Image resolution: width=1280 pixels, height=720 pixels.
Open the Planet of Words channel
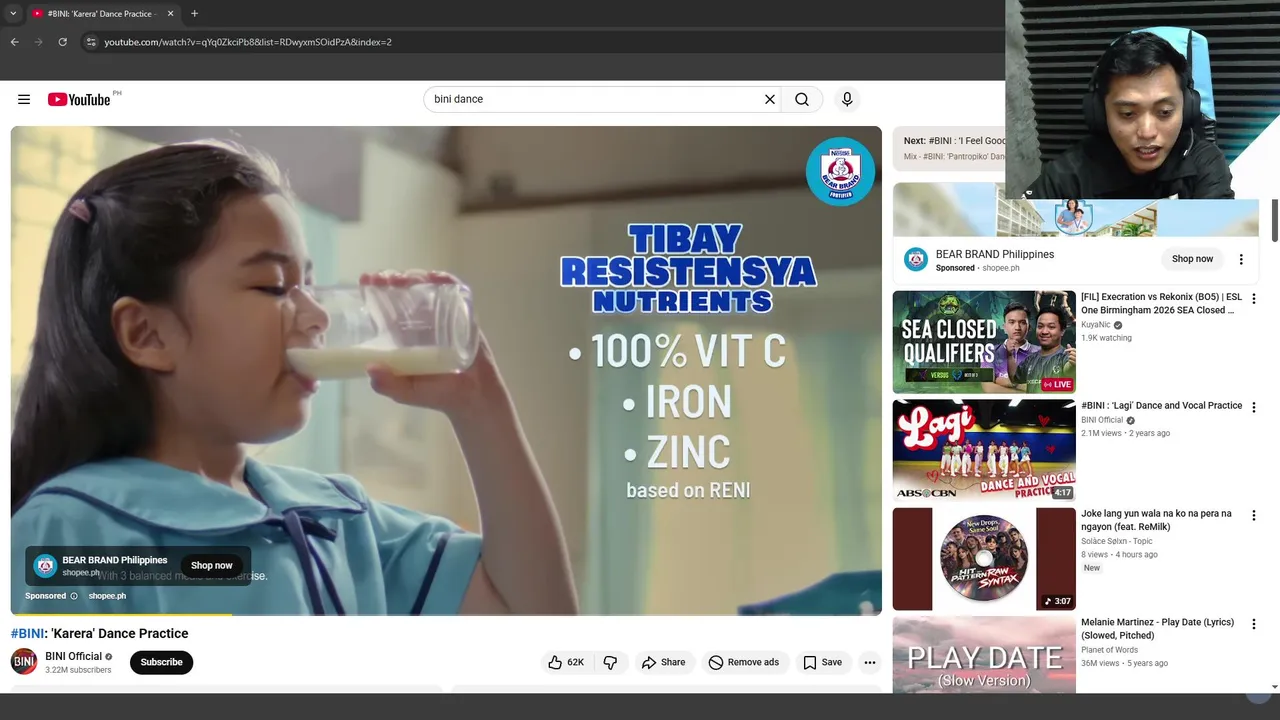(x=1109, y=650)
